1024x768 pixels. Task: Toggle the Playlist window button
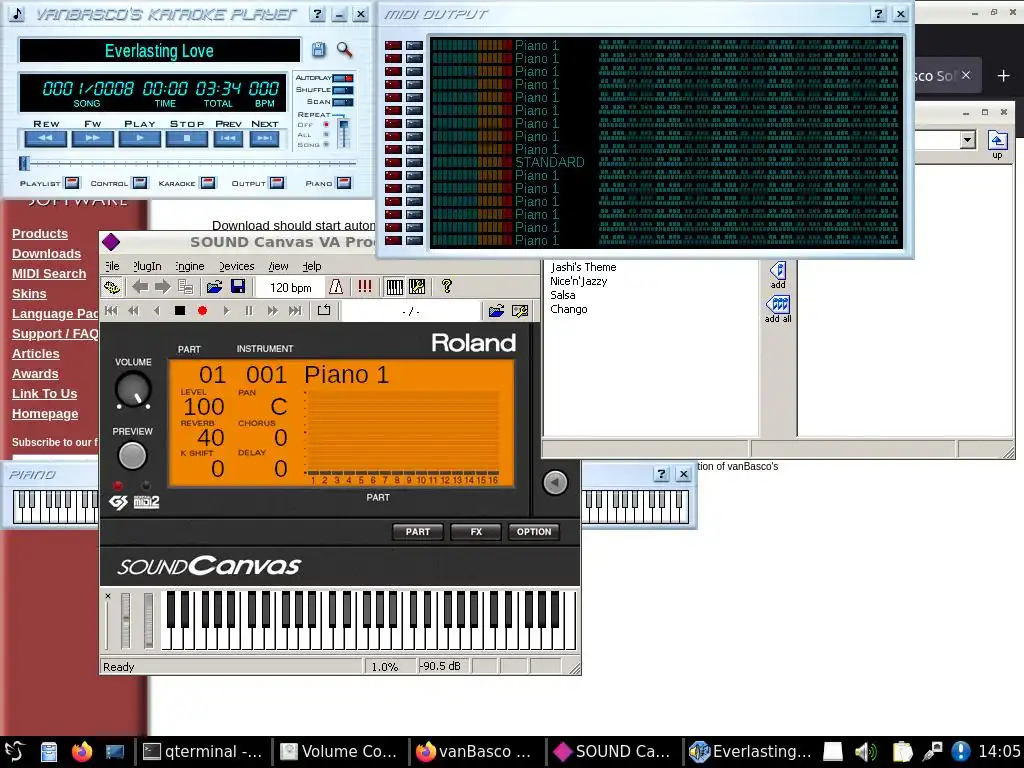72,183
